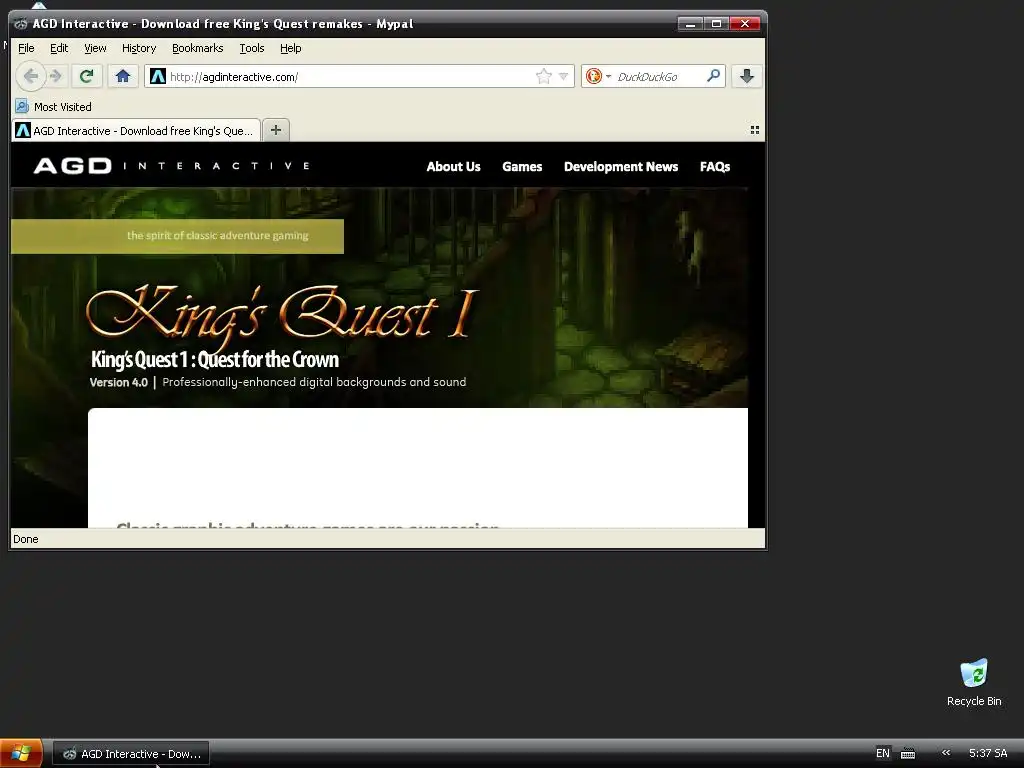Open the tab groups grid icon
Screen dimensions: 1024x768
(x=754, y=130)
